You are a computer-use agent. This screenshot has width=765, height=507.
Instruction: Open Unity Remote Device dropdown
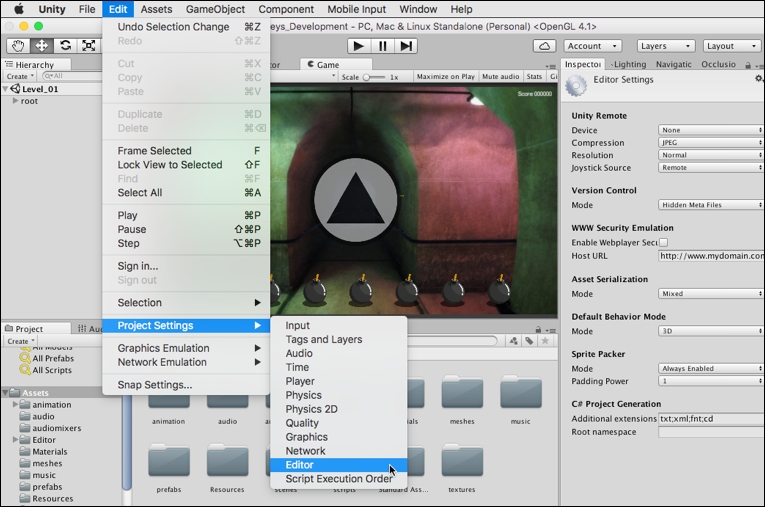point(710,130)
